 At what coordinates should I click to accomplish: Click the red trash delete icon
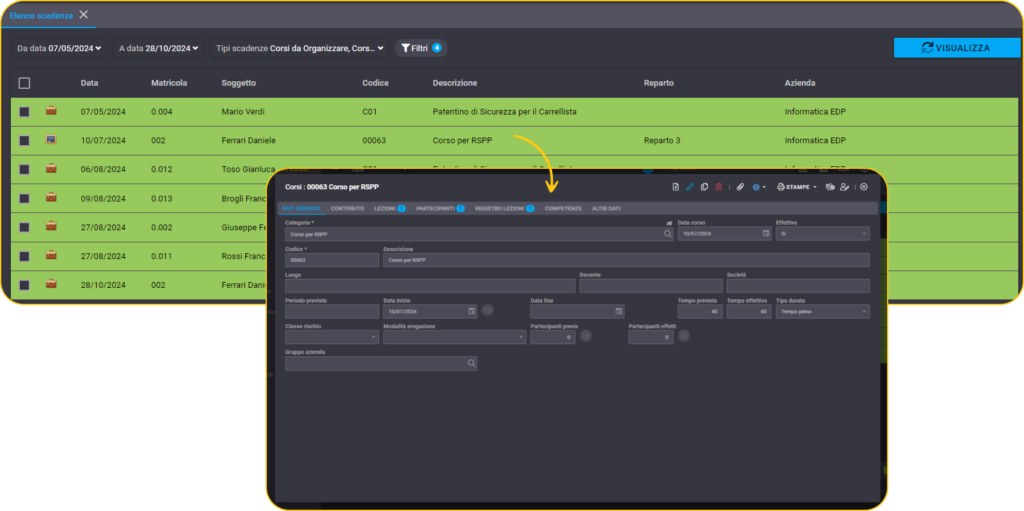click(718, 187)
